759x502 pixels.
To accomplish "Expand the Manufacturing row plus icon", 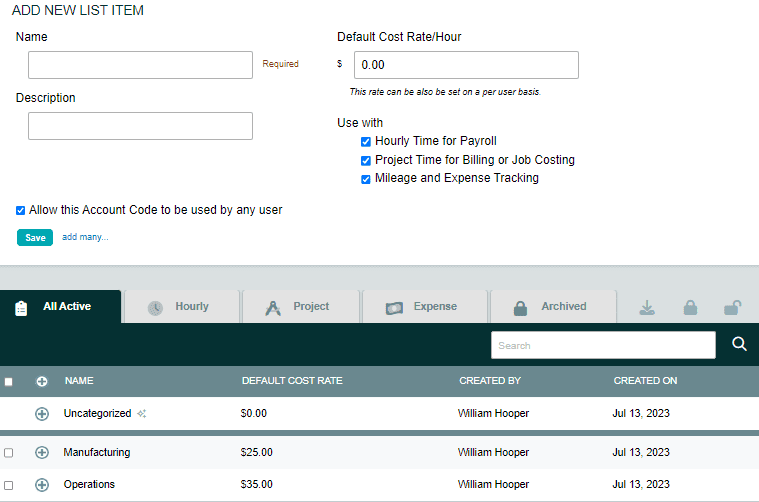I will click(42, 452).
